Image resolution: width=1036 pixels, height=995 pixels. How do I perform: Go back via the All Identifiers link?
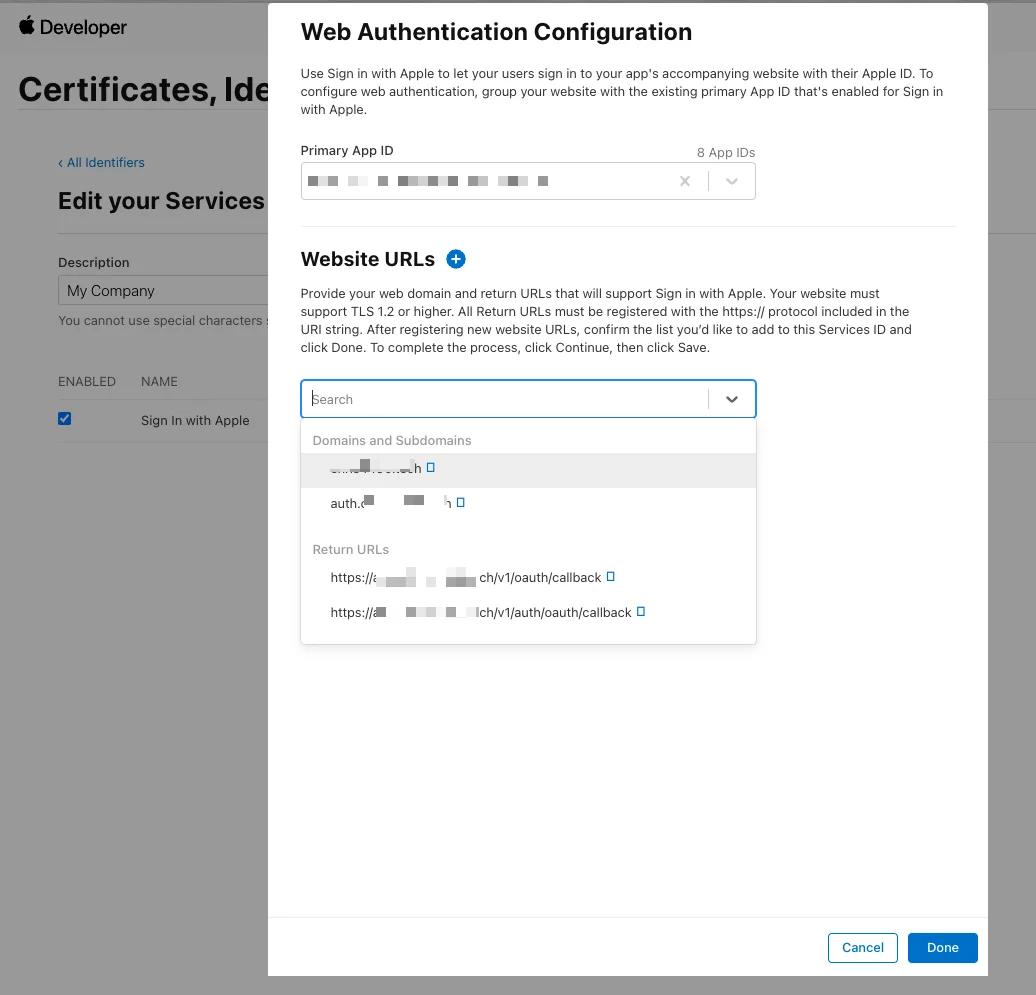point(103,162)
